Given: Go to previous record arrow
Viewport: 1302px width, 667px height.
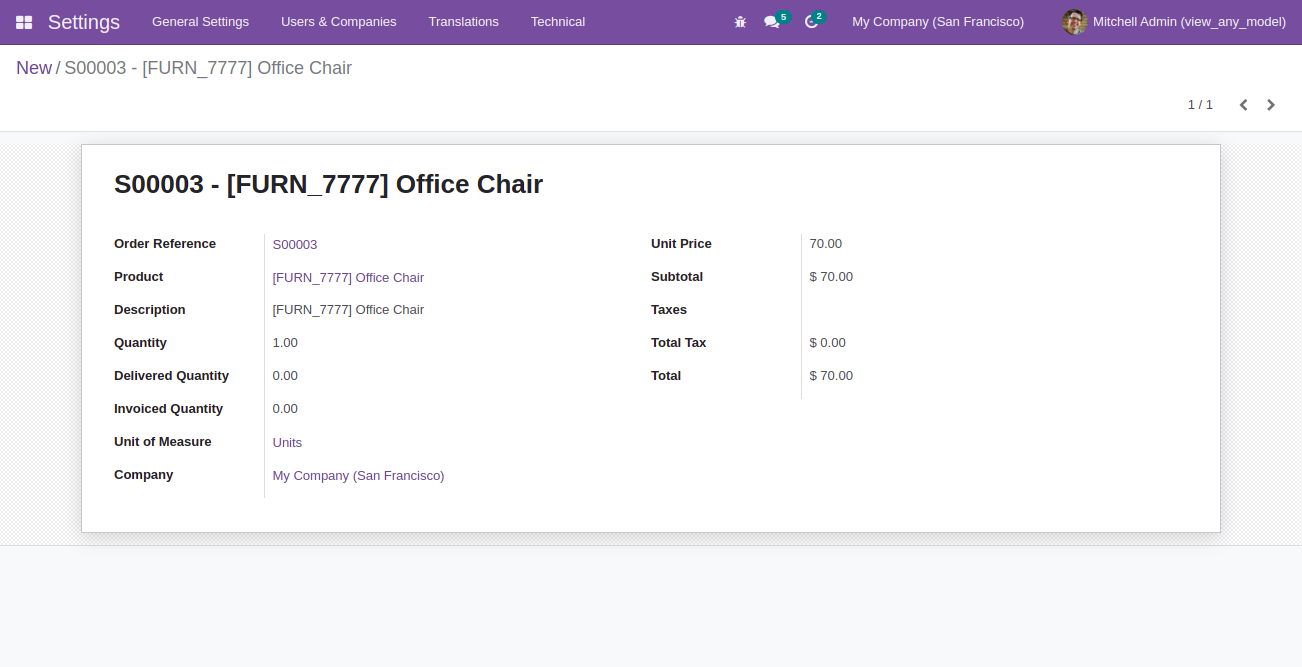Looking at the screenshot, I should tap(1243, 105).
